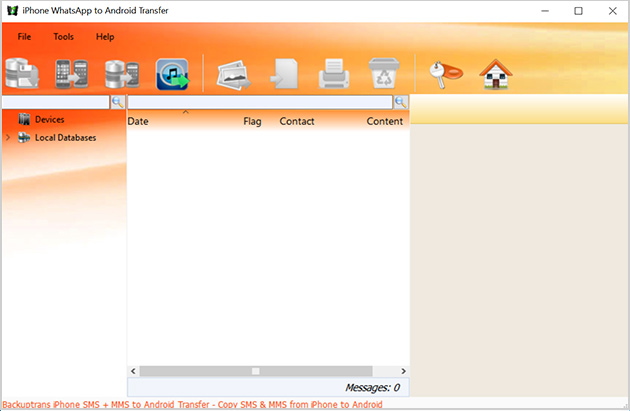The width and height of the screenshot is (630, 411).
Task: Click the Content column header
Action: pyautogui.click(x=385, y=121)
